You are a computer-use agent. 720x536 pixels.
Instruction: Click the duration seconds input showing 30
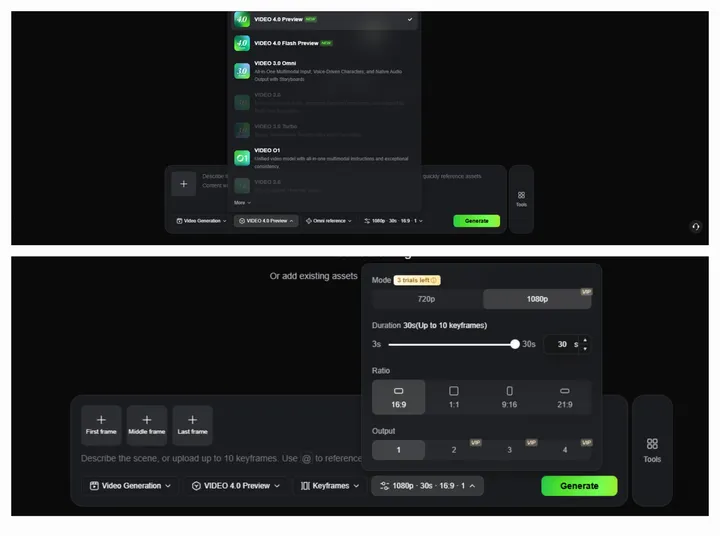pyautogui.click(x=562, y=344)
